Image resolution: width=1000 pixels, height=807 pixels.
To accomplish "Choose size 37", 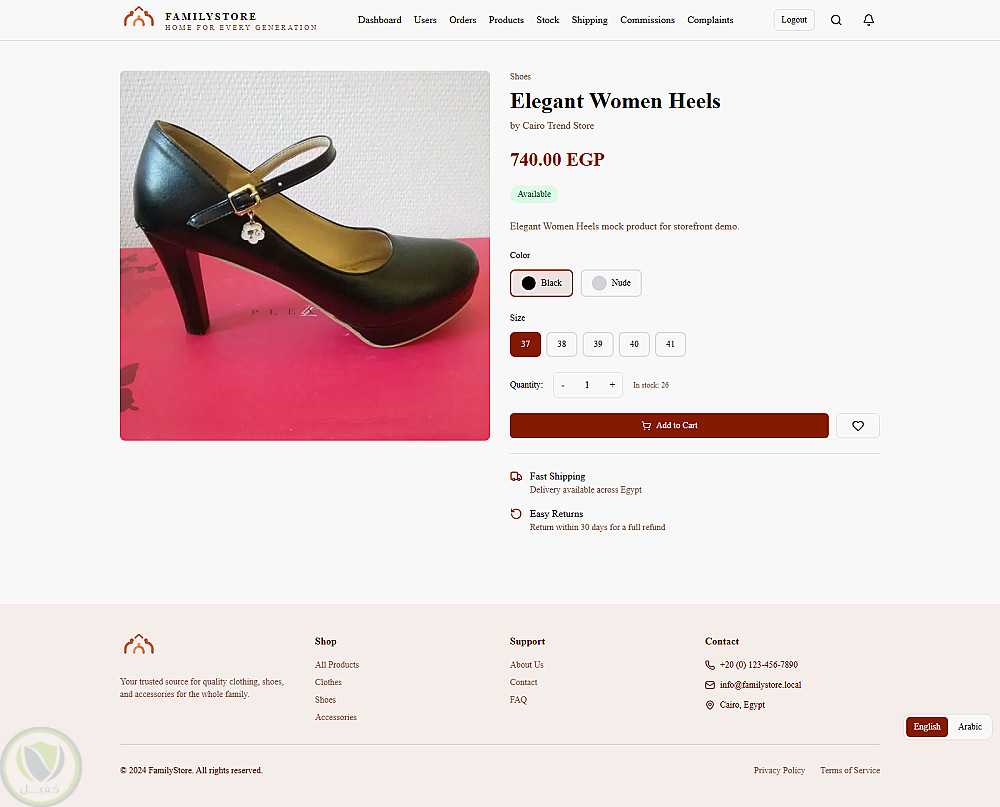I will coord(525,344).
